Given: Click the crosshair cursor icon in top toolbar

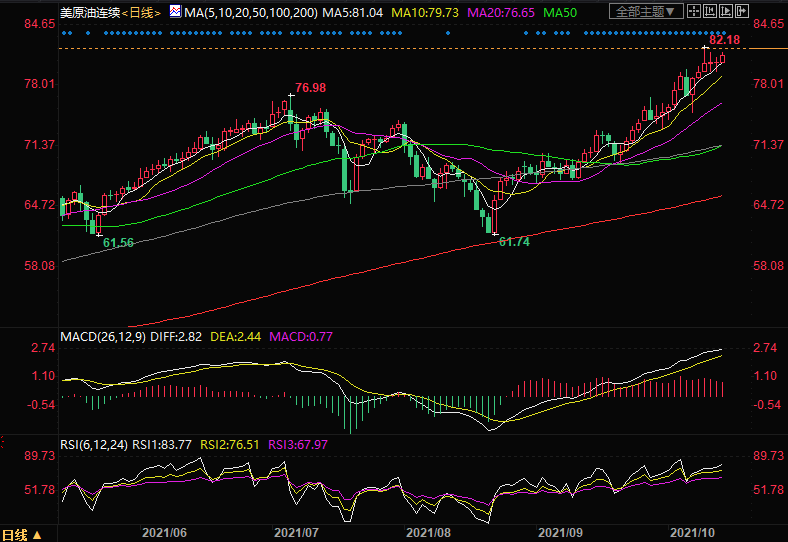Looking at the screenshot, I should (693, 12).
